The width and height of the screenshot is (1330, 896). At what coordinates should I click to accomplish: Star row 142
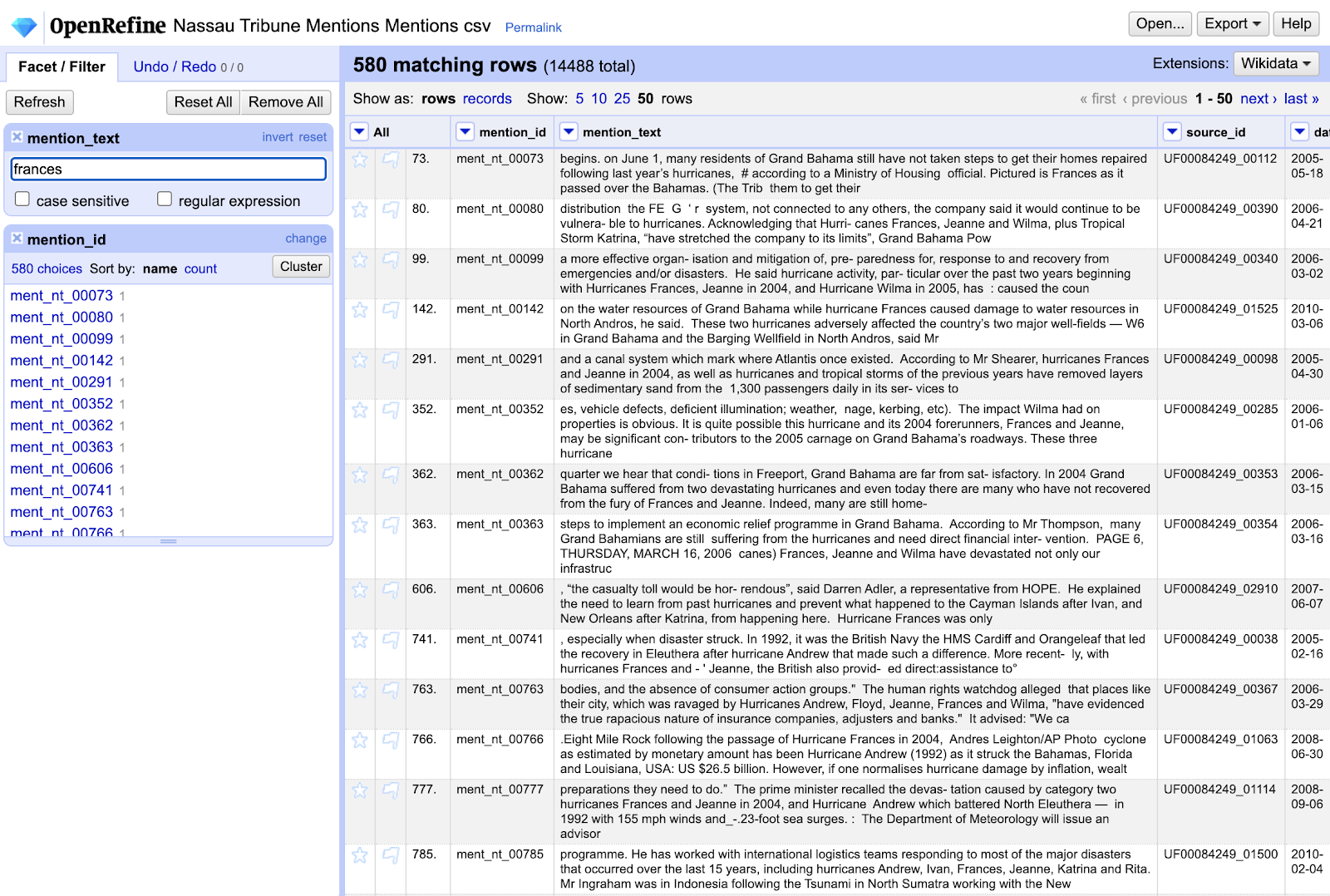pos(360,310)
